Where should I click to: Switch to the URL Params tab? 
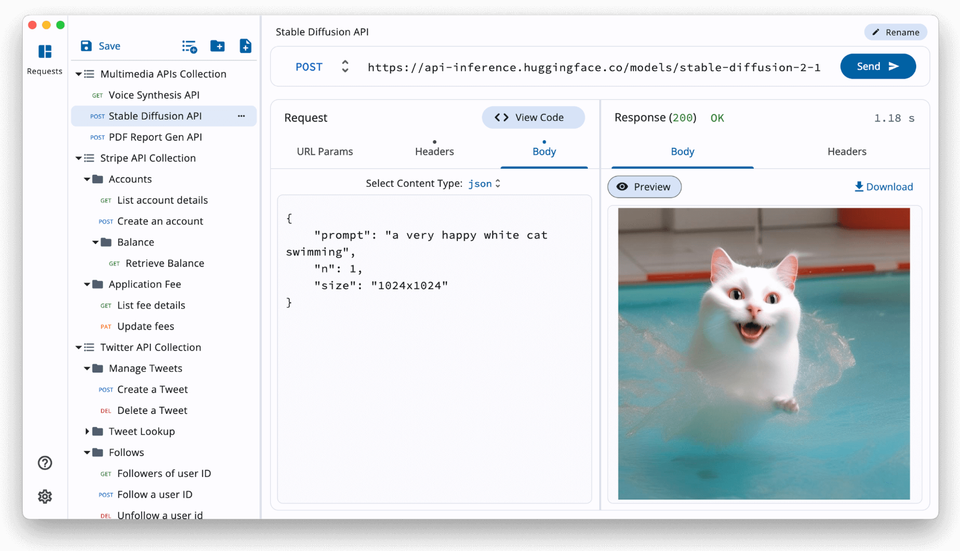coord(325,151)
